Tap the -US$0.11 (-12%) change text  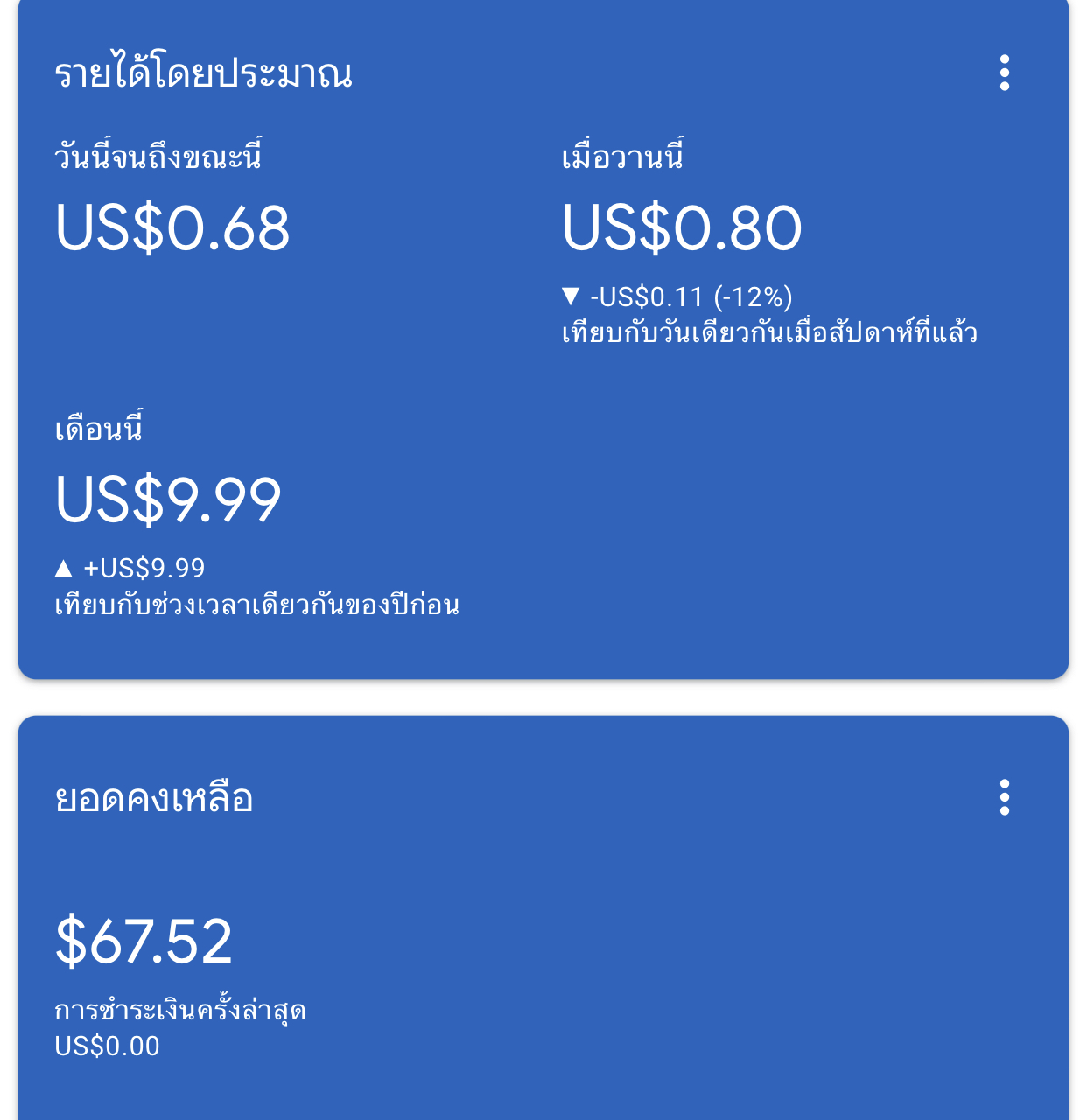point(691,297)
